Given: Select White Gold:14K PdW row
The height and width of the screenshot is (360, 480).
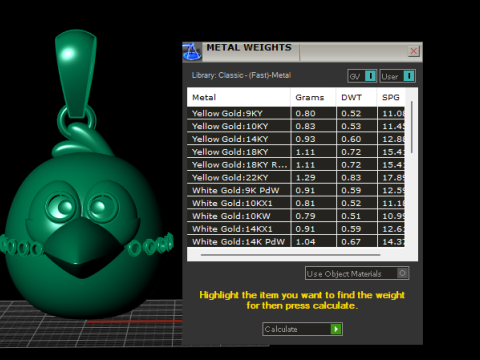Looking at the screenshot, I should [x=296, y=242].
